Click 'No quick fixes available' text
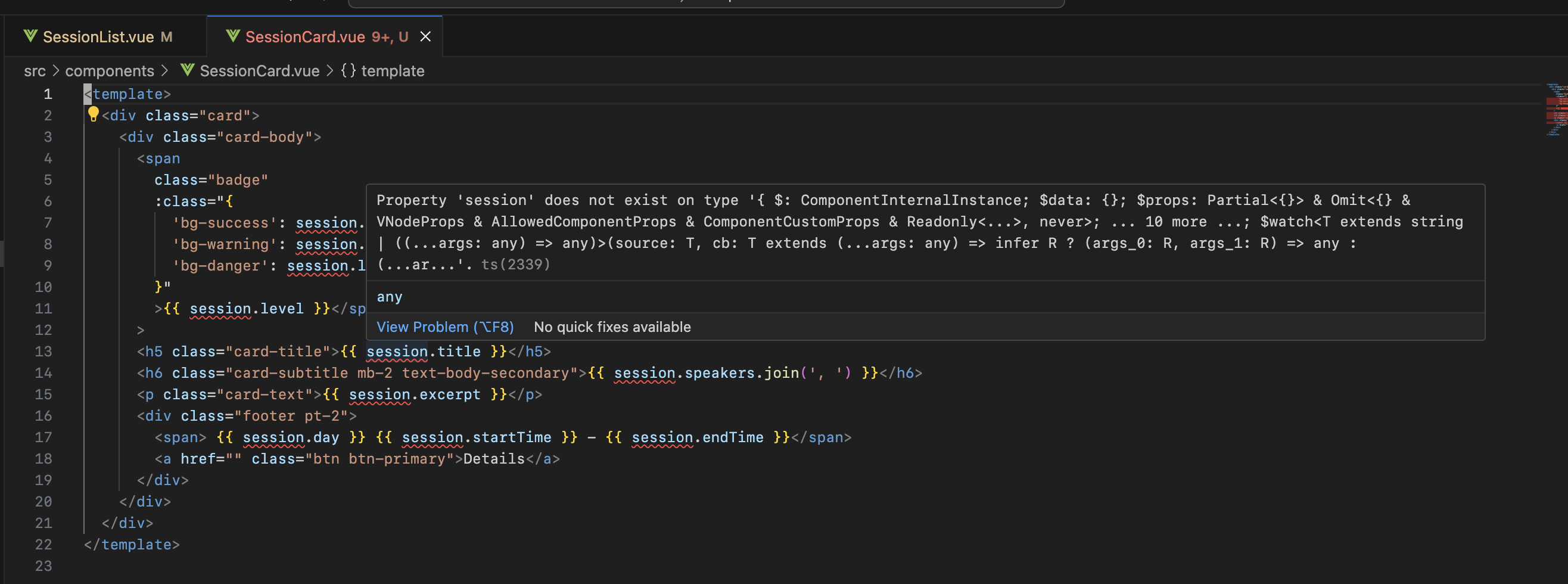 point(612,327)
